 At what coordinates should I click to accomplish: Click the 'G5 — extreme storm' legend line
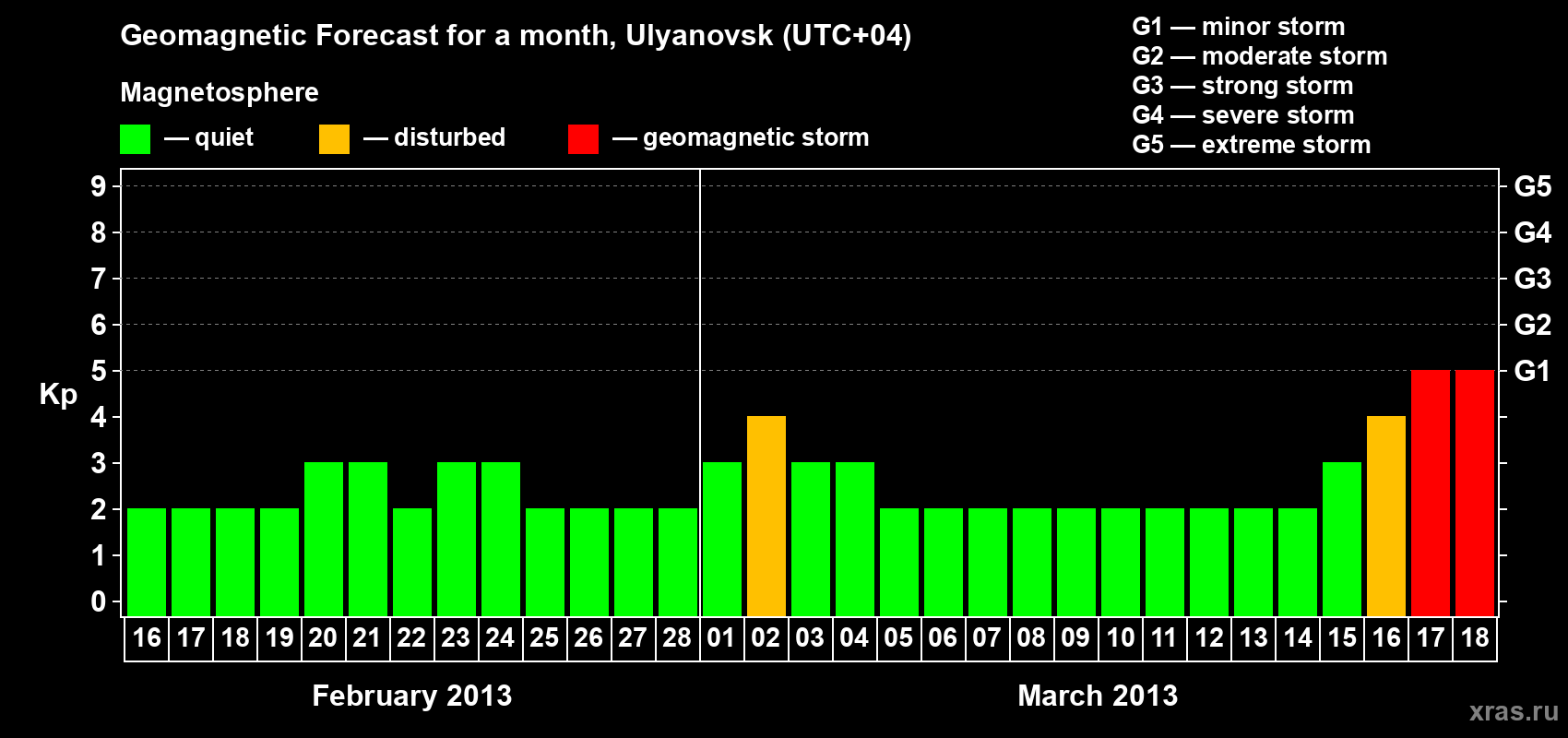1251,145
